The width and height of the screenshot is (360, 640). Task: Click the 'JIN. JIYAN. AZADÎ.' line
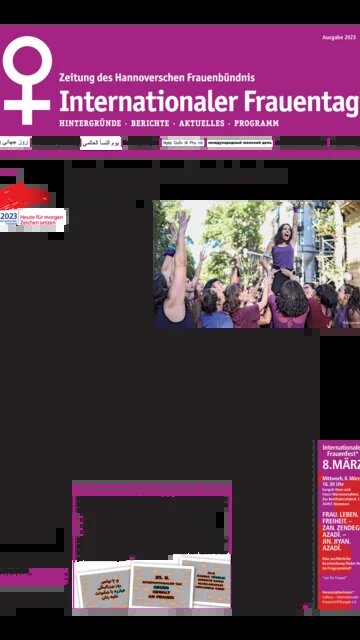[x=337, y=544]
